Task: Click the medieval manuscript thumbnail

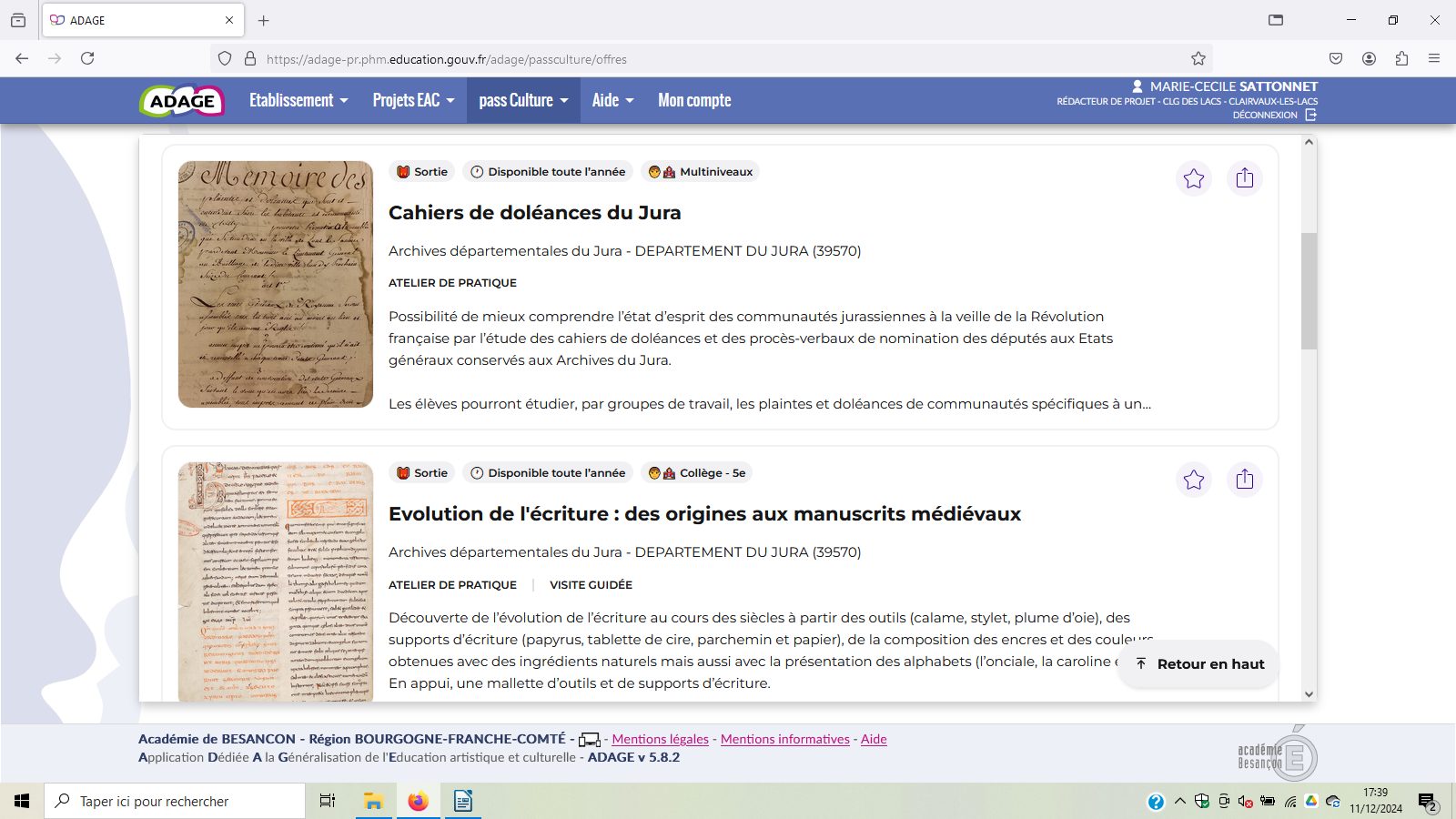Action: pyautogui.click(x=276, y=581)
